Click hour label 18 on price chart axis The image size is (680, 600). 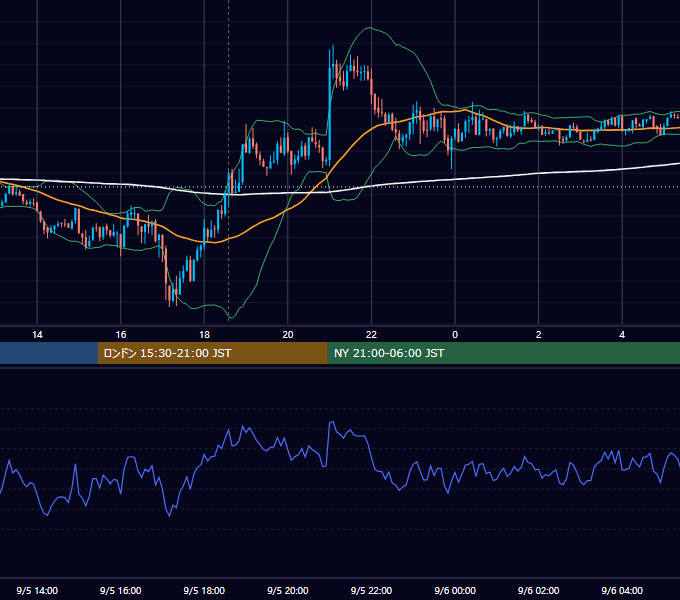pos(204,335)
